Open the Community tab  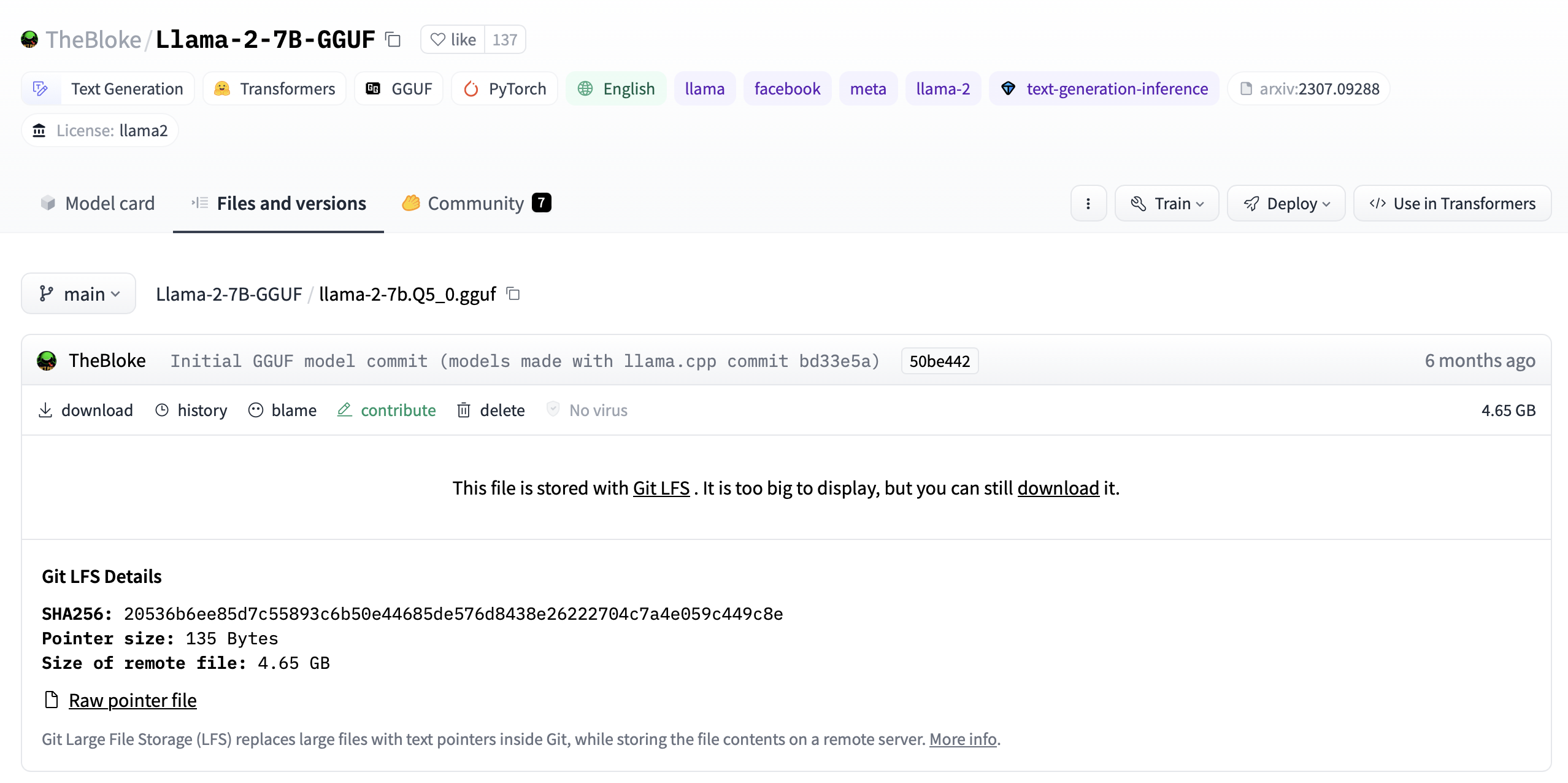pyautogui.click(x=476, y=203)
